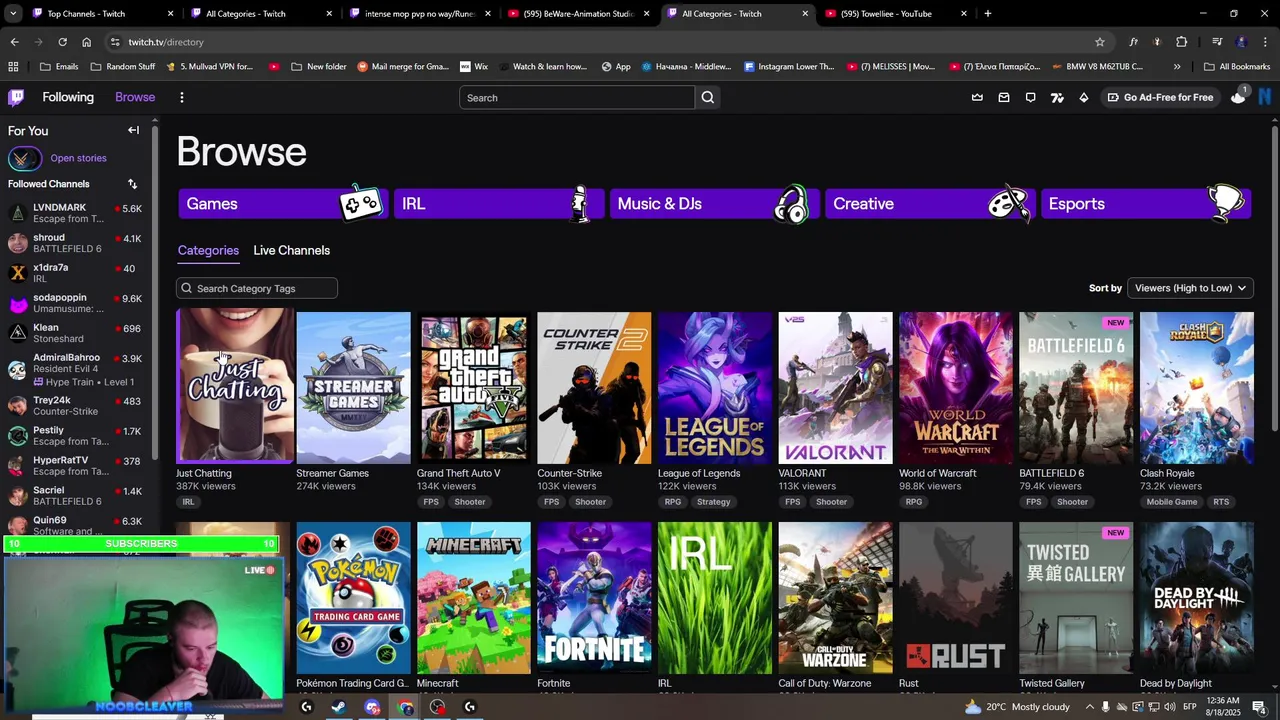
Task: Open the browser extensions puzzle icon
Action: pyautogui.click(x=1181, y=42)
